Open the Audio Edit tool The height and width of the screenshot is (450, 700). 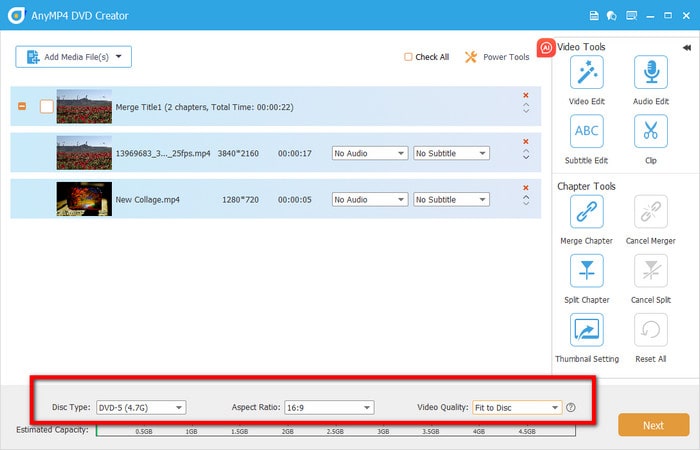pyautogui.click(x=650, y=73)
